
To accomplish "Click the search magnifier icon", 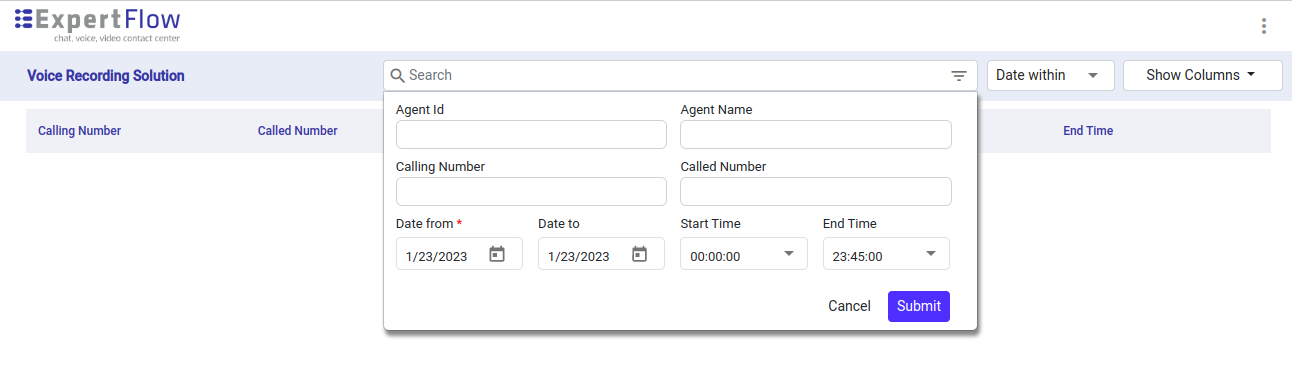I will point(397,76).
